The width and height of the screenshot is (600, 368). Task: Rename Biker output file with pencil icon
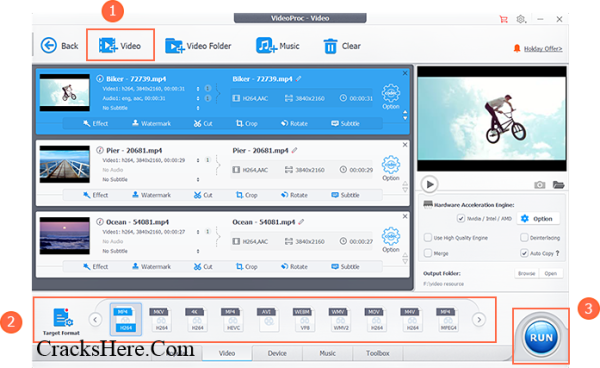[x=298, y=79]
